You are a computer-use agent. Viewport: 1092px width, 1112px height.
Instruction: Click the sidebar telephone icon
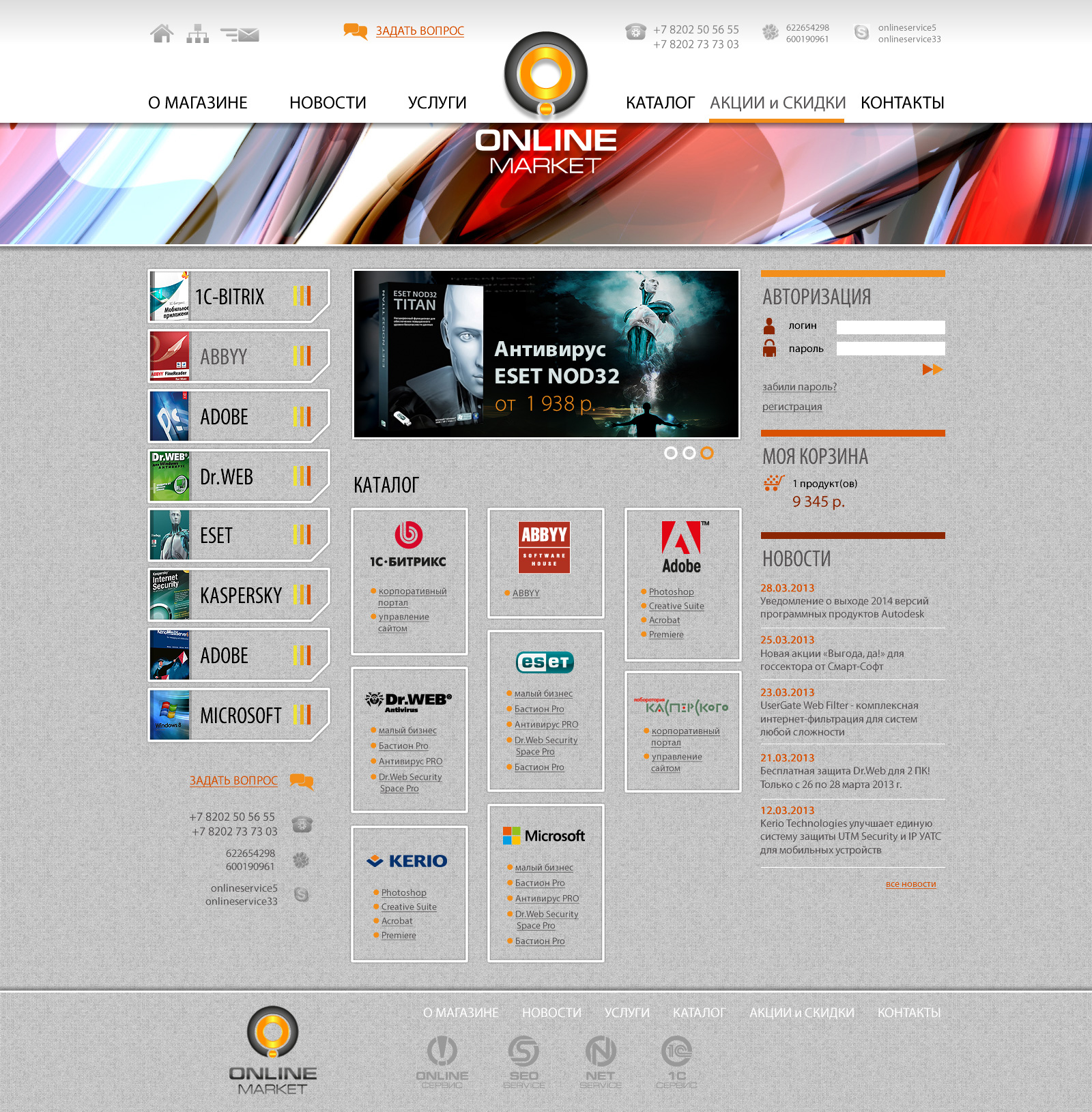(x=302, y=824)
